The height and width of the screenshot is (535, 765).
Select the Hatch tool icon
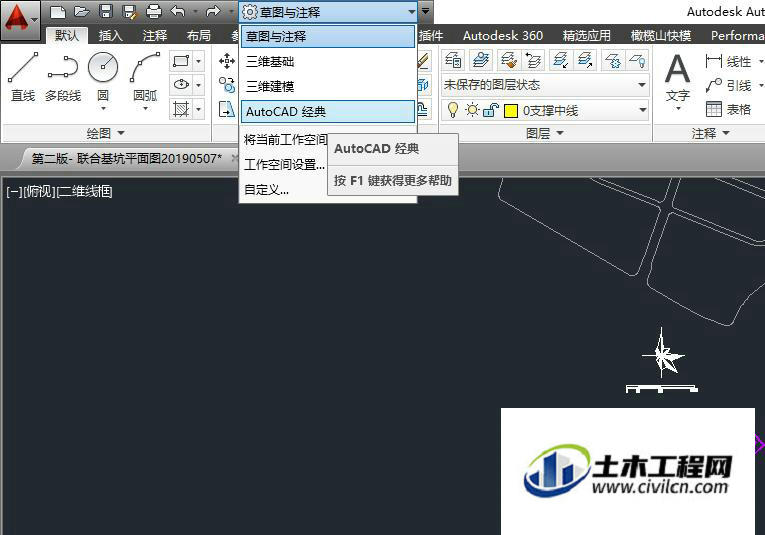point(181,108)
